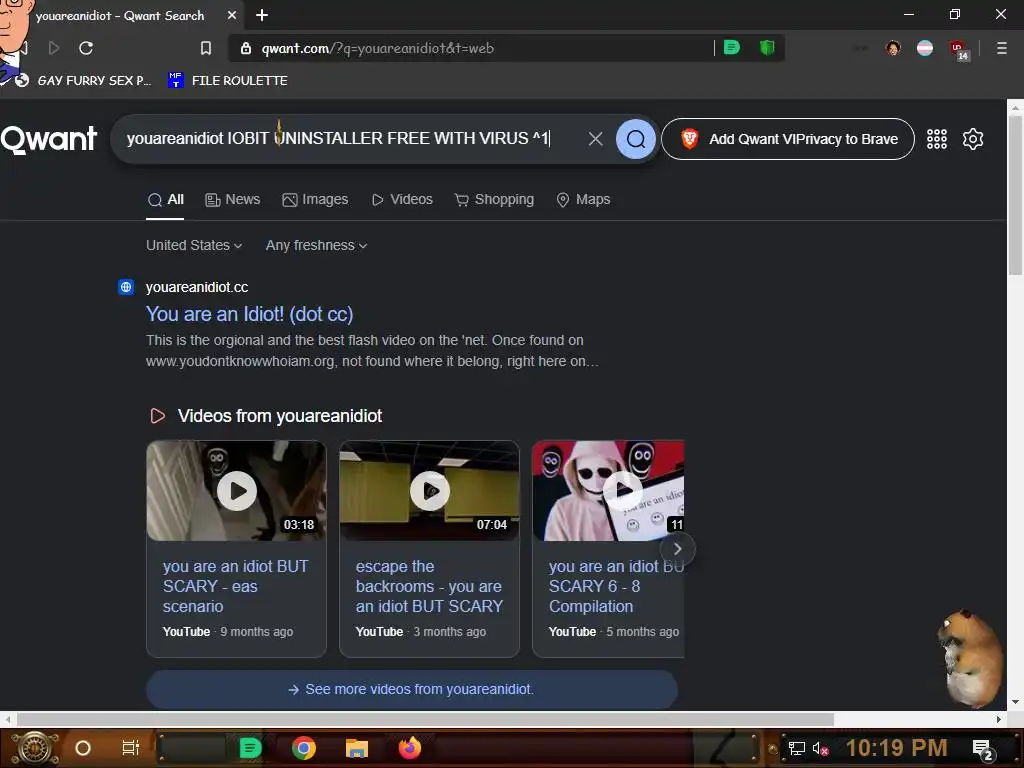The height and width of the screenshot is (768, 1024).
Task: Click the horizontal page scrollbar
Action: (425, 719)
